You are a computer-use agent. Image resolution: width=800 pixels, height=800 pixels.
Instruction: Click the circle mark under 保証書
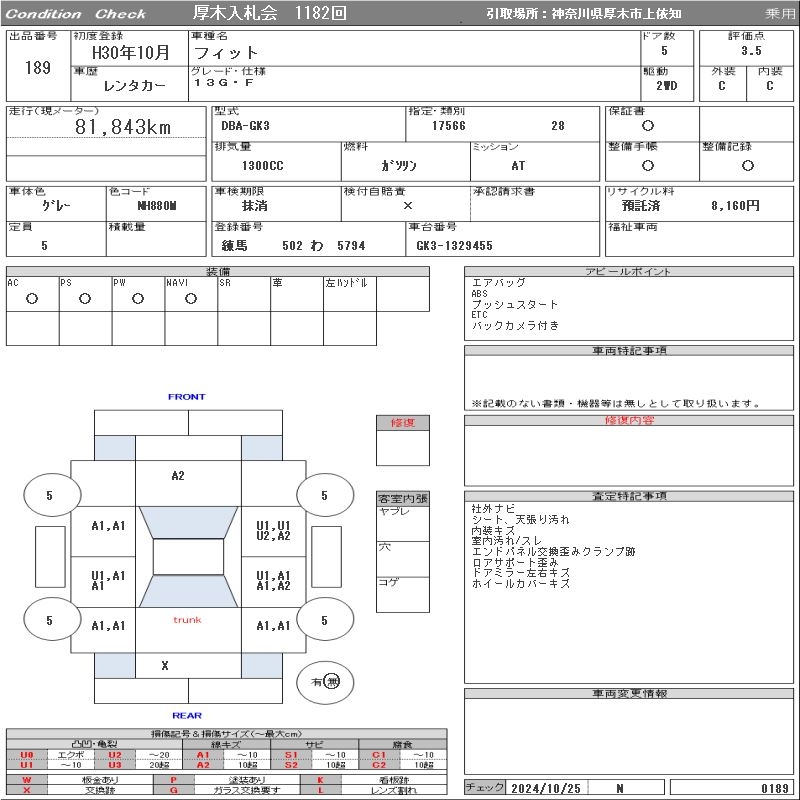point(648,126)
